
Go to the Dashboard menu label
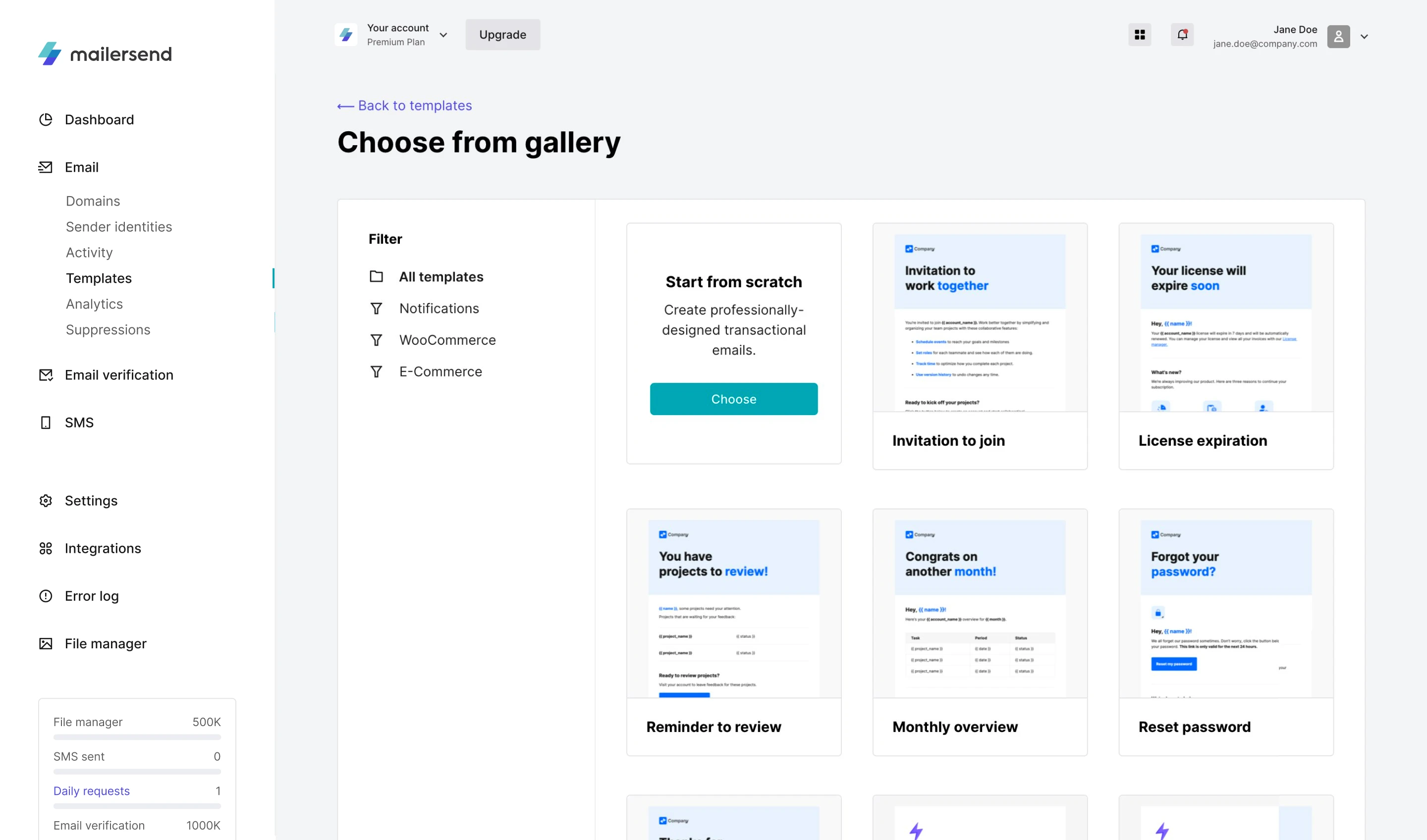click(x=99, y=119)
